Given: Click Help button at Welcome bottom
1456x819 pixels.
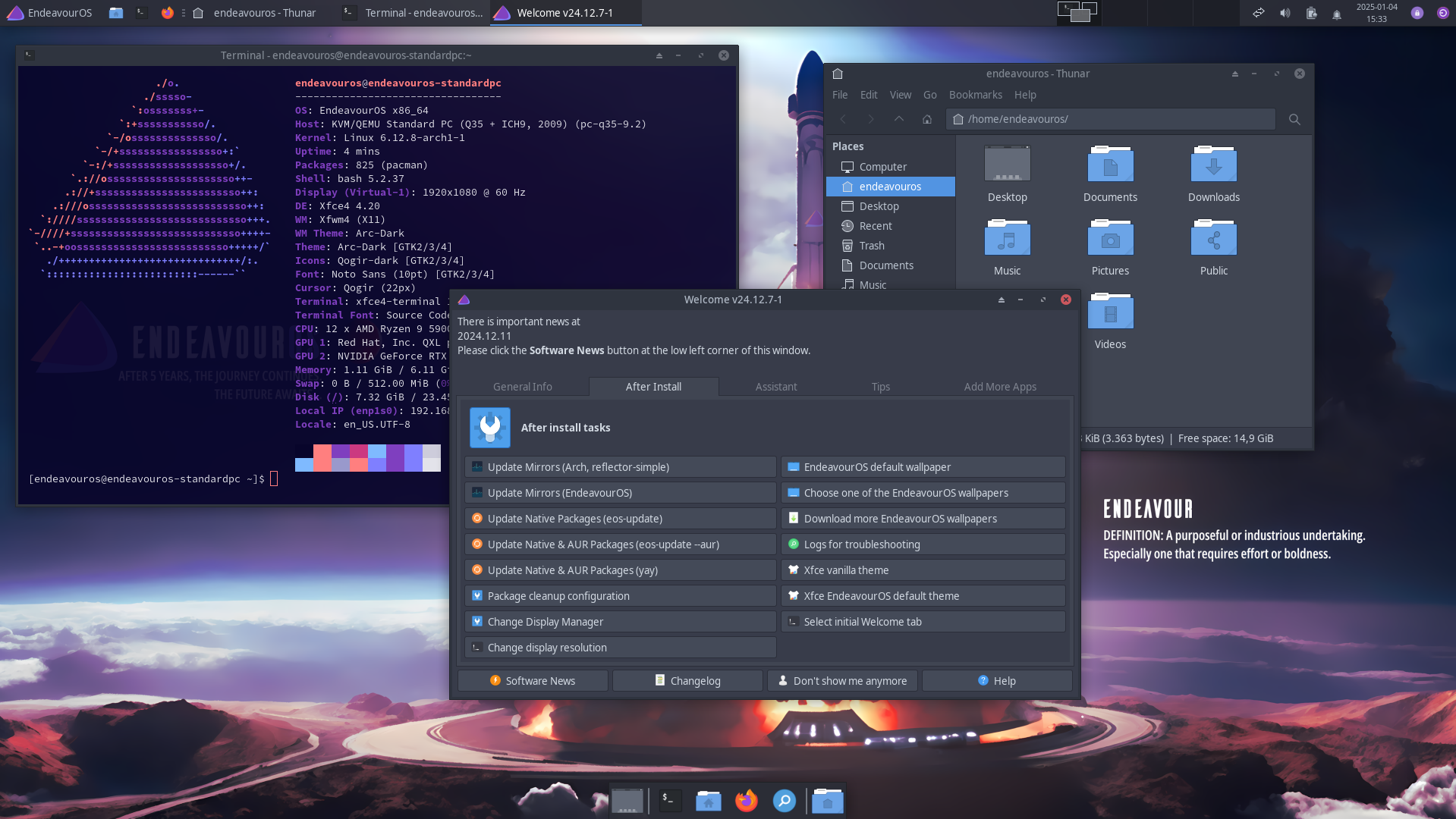Looking at the screenshot, I should pyautogui.click(x=997, y=681).
